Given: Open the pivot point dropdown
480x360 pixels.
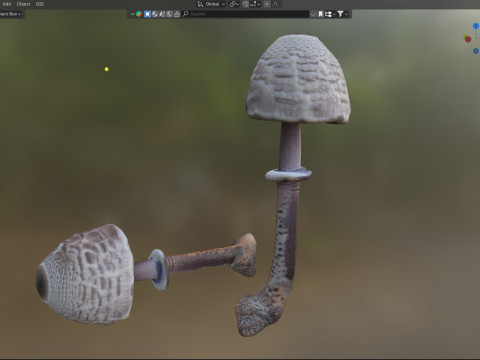Looking at the screenshot, I should pos(234,4).
